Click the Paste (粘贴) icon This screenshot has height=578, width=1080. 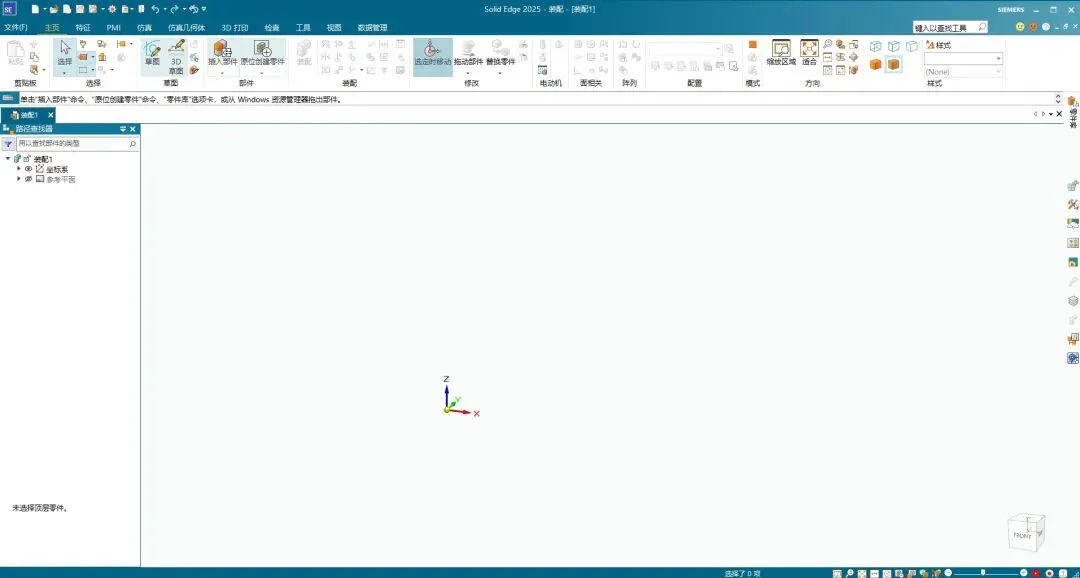coord(15,49)
